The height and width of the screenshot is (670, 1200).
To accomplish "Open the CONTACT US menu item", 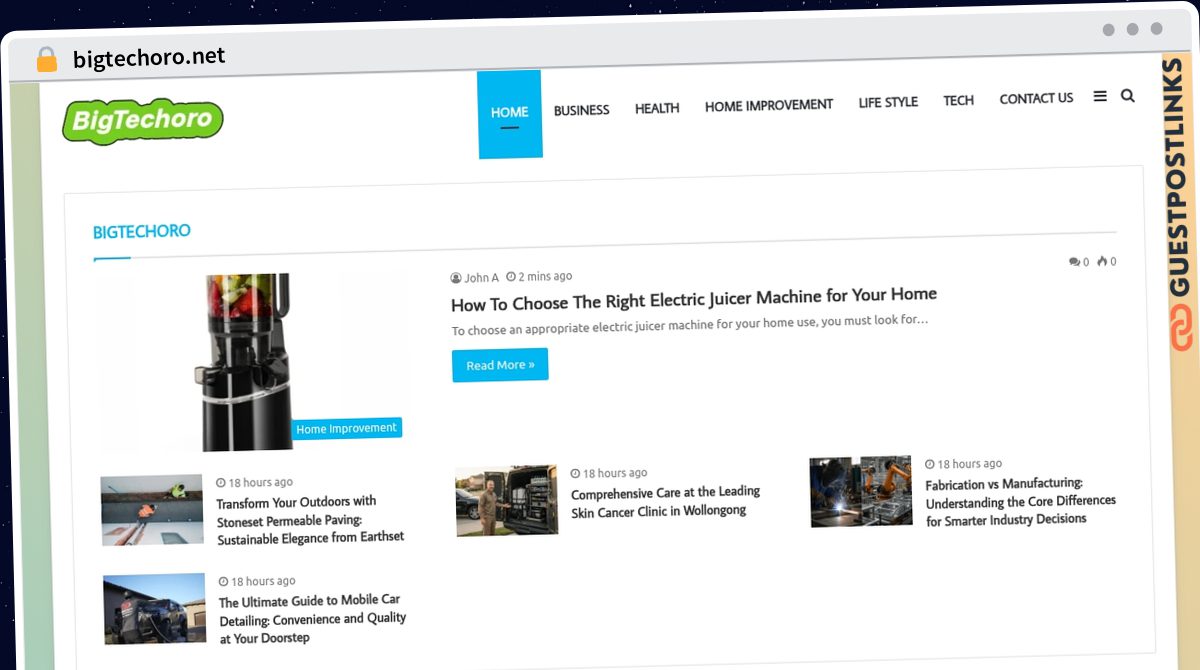I will (1036, 98).
